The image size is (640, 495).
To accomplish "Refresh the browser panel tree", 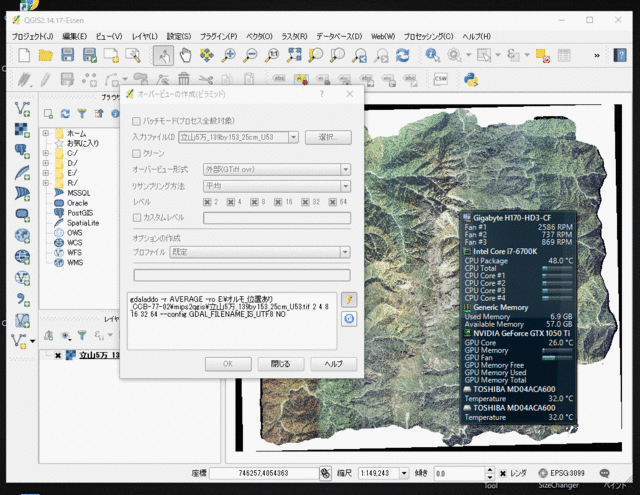I will click(65, 113).
